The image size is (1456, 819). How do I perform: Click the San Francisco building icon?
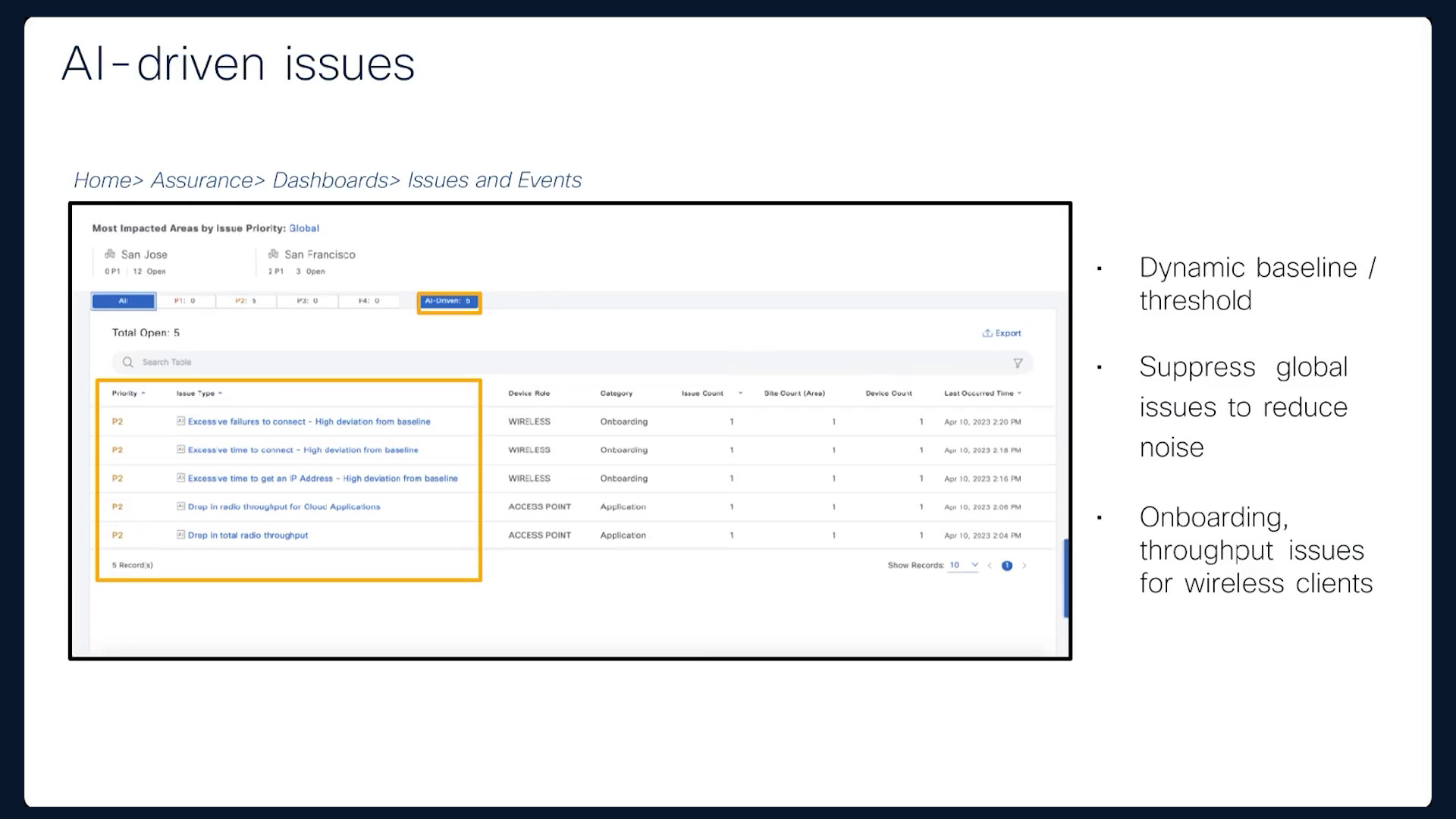[273, 254]
